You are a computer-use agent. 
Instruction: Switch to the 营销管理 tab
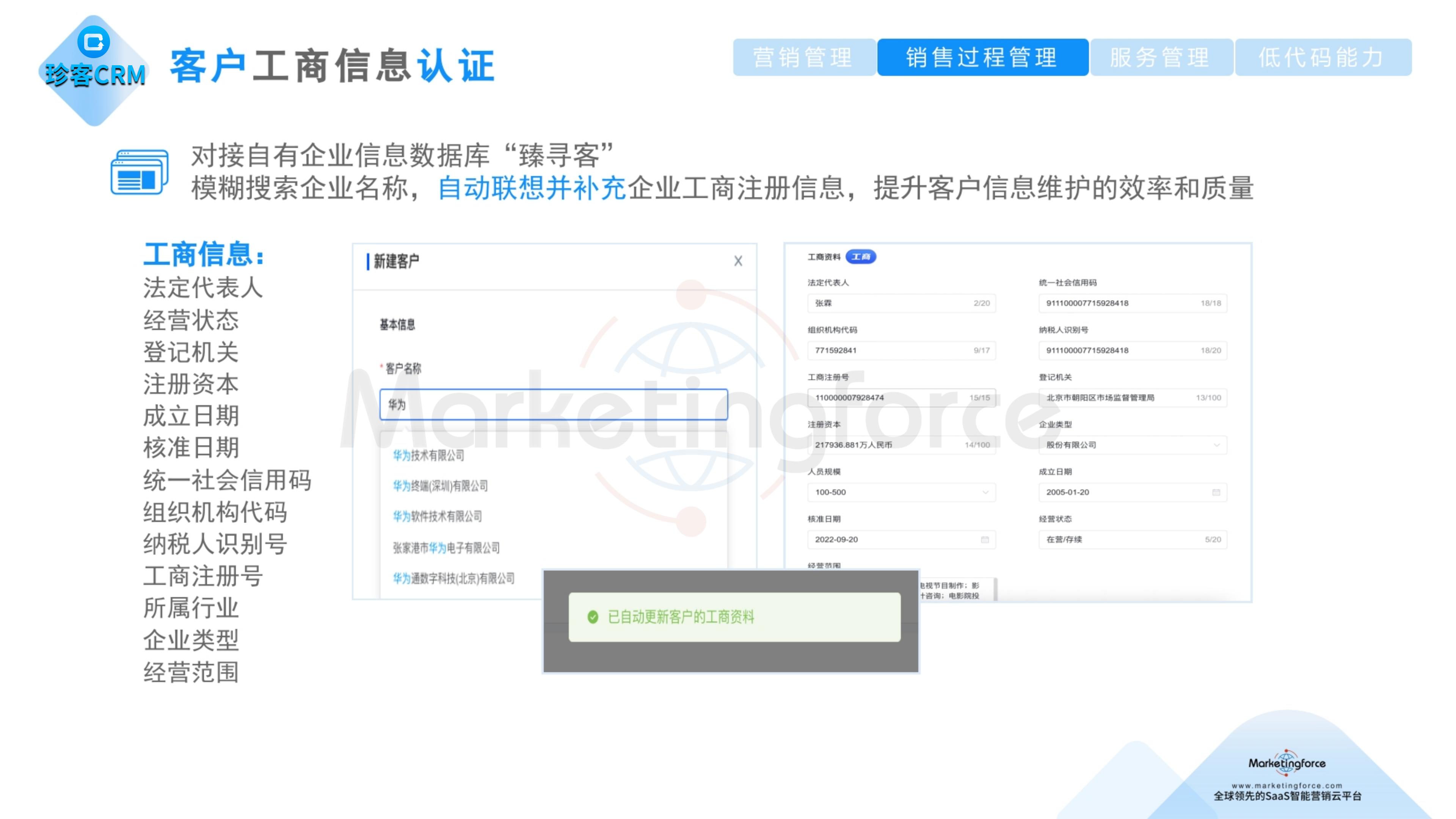point(803,57)
